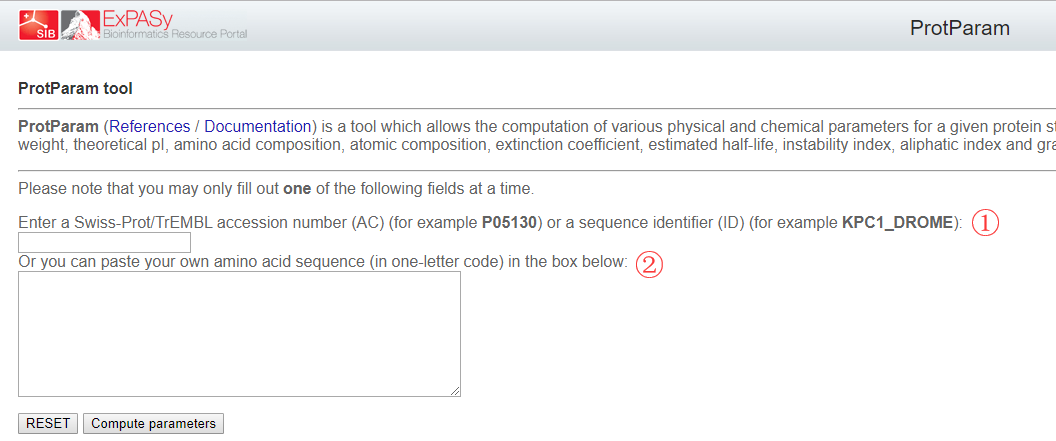The height and width of the screenshot is (441, 1056).
Task: Click the red SIB logo icon
Action: (37, 25)
